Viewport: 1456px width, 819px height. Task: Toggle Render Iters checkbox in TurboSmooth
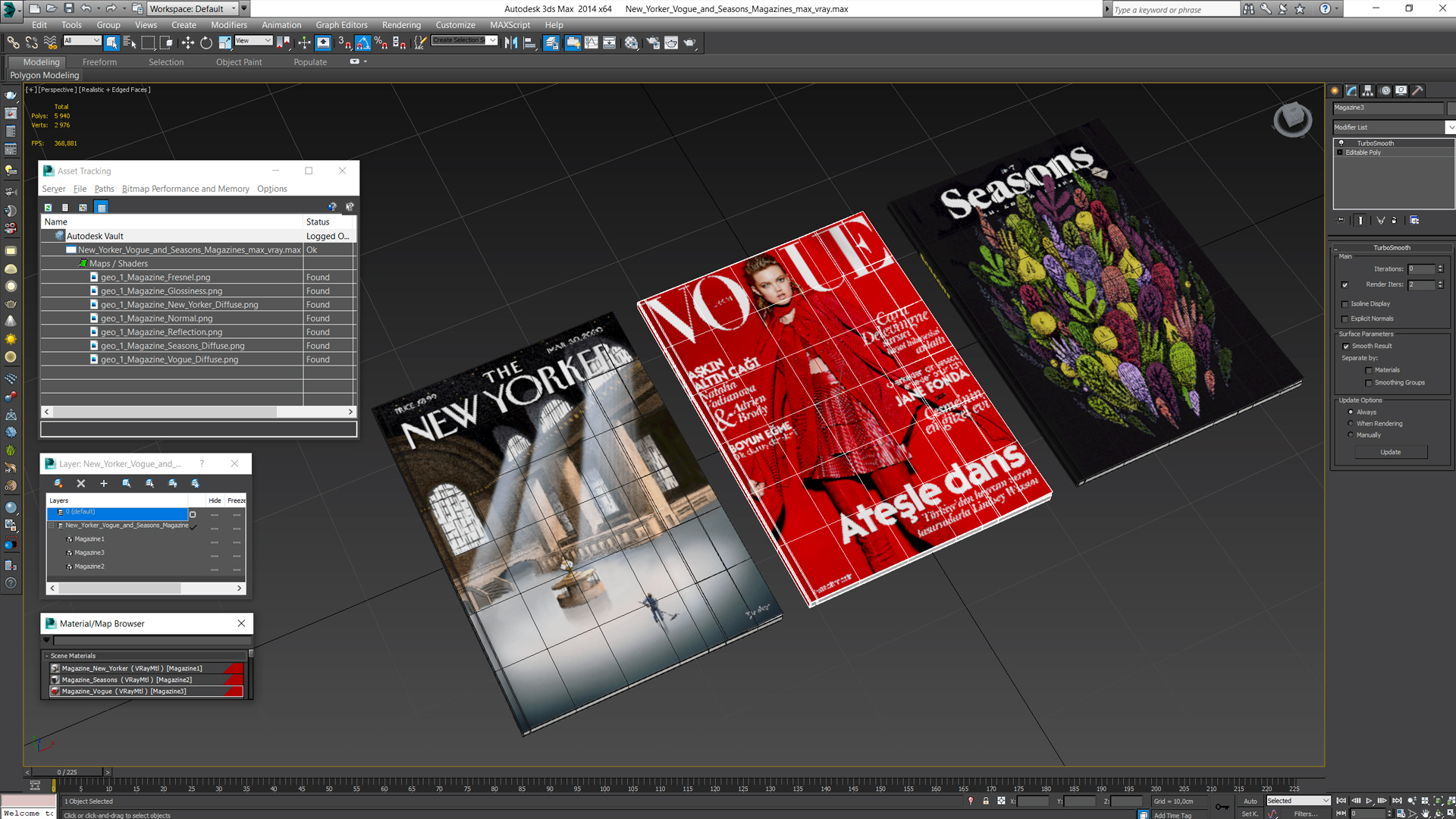1345,285
